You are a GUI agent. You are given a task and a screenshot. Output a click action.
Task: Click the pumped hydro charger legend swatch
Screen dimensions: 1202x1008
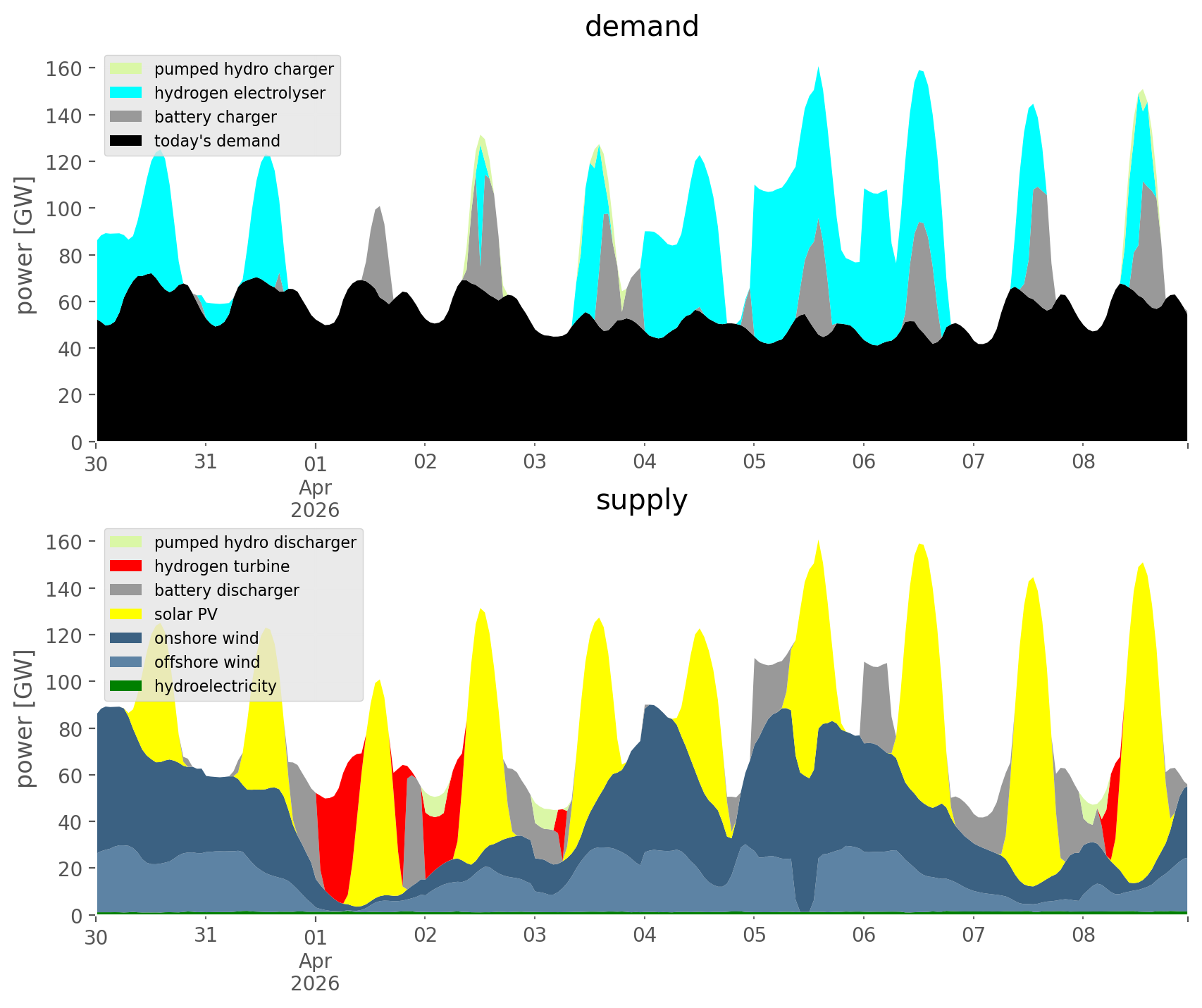(125, 69)
